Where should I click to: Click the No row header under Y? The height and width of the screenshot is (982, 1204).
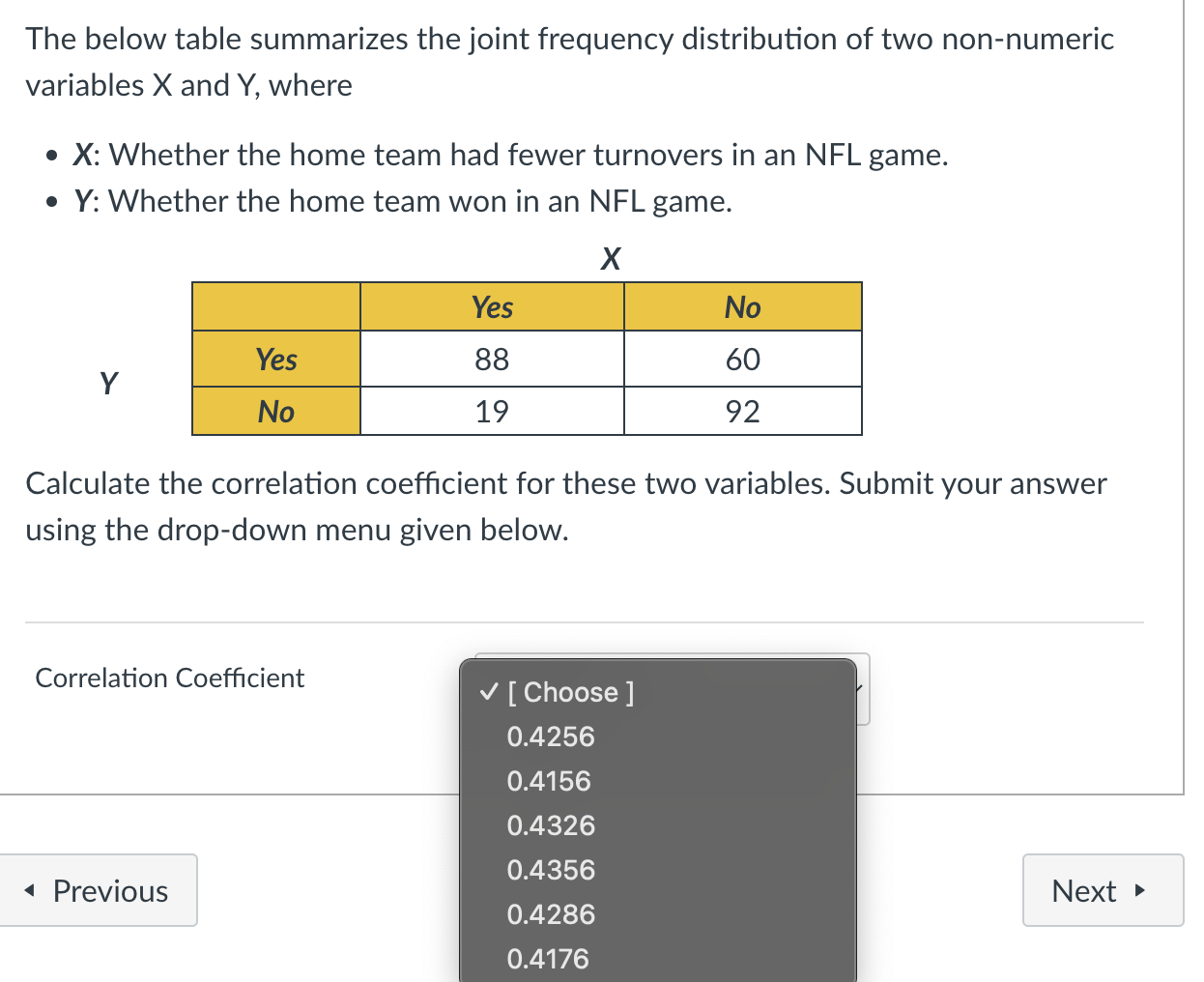coord(276,411)
